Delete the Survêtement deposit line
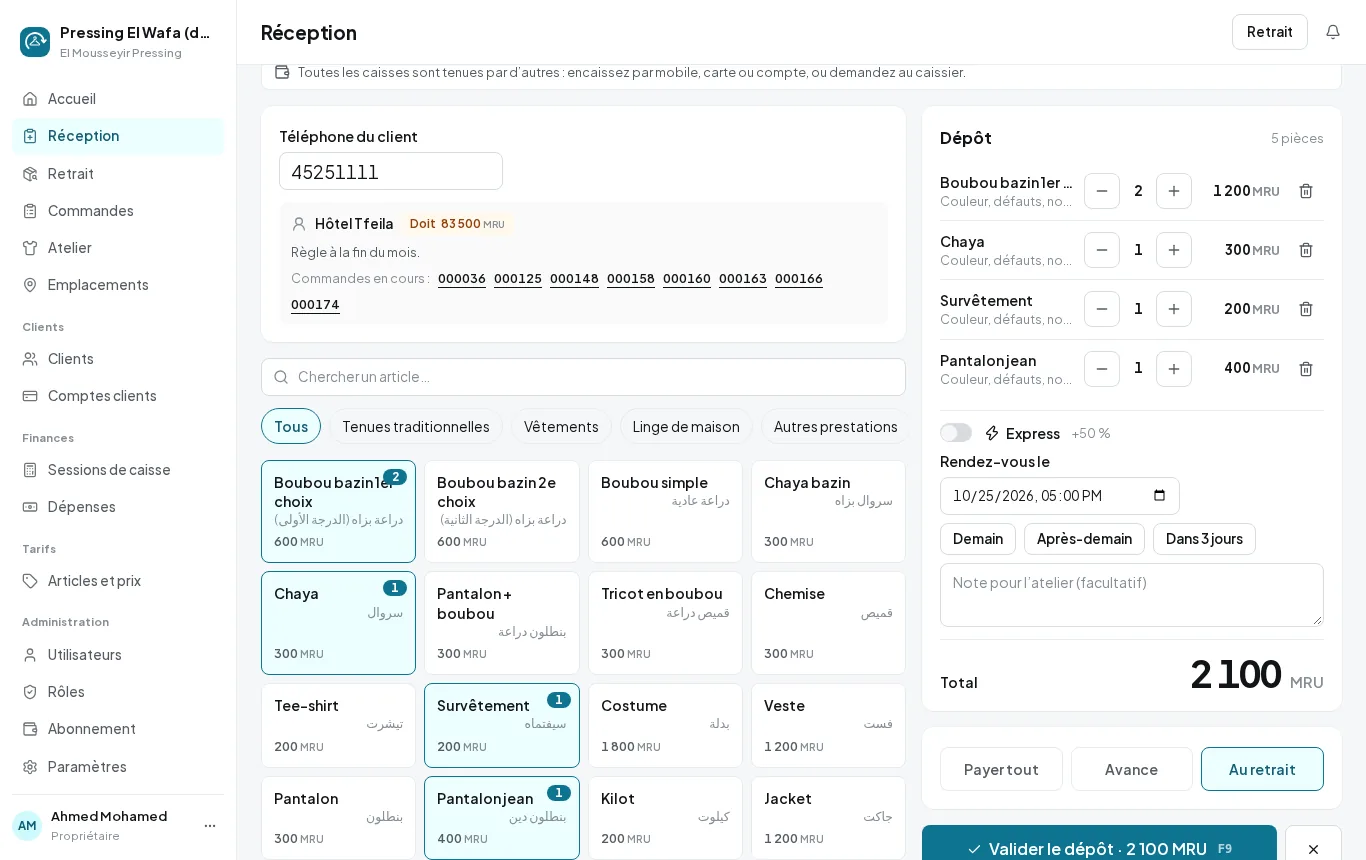Viewport: 1366px width, 860px height. pos(1306,309)
